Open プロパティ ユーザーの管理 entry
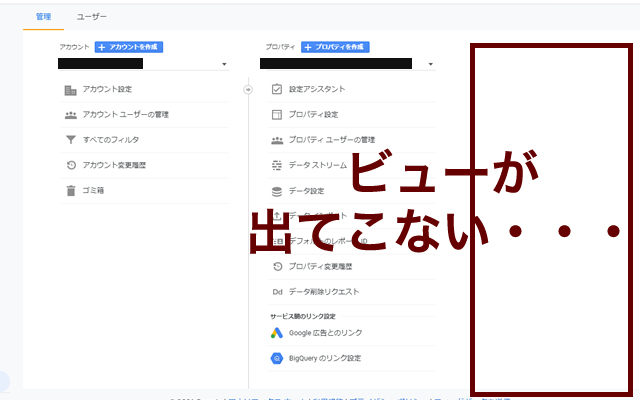Viewport: 640px width, 400px height. pyautogui.click(x=331, y=140)
